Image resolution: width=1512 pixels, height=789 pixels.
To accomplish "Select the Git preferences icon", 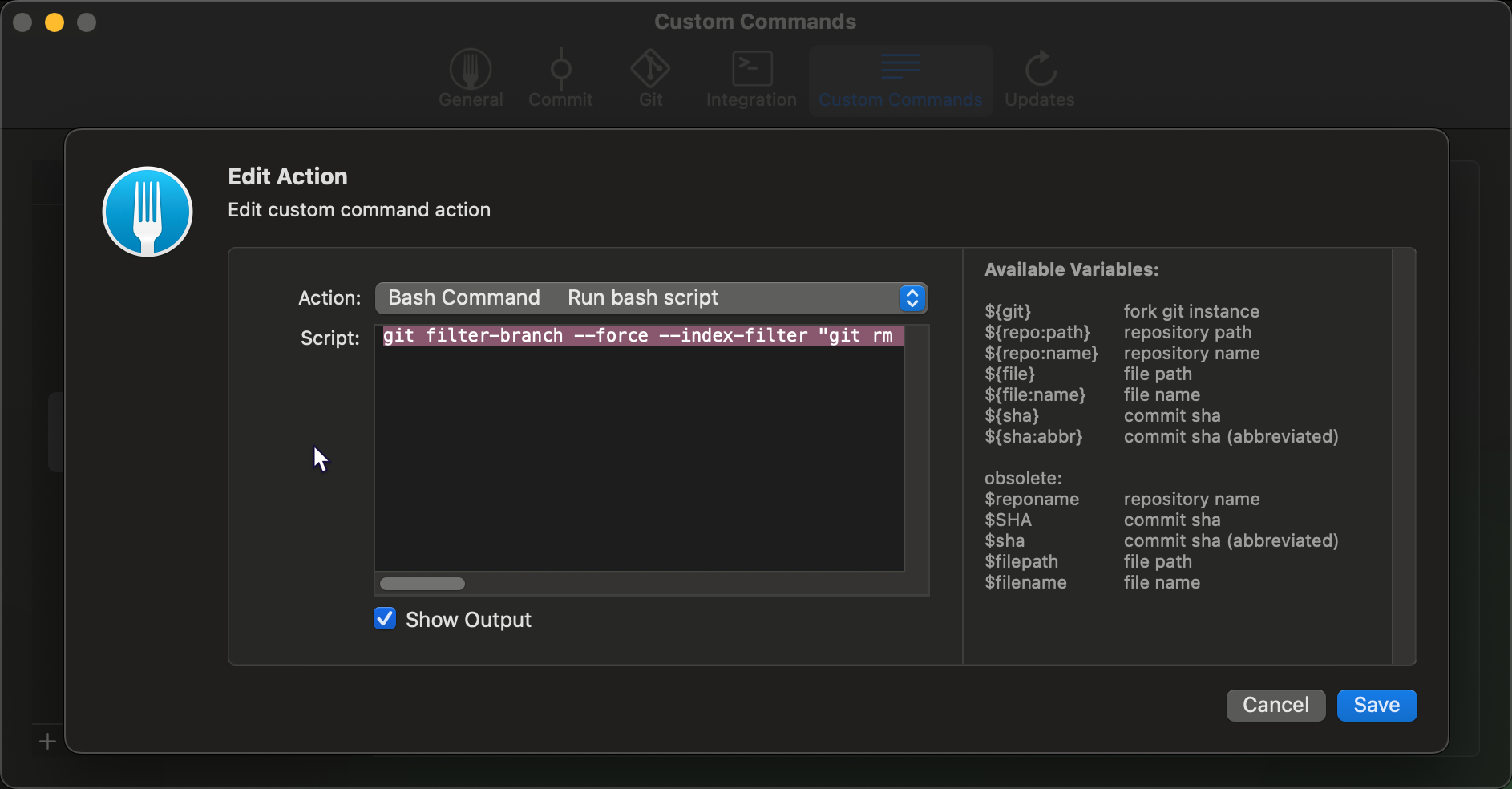I will tap(650, 71).
